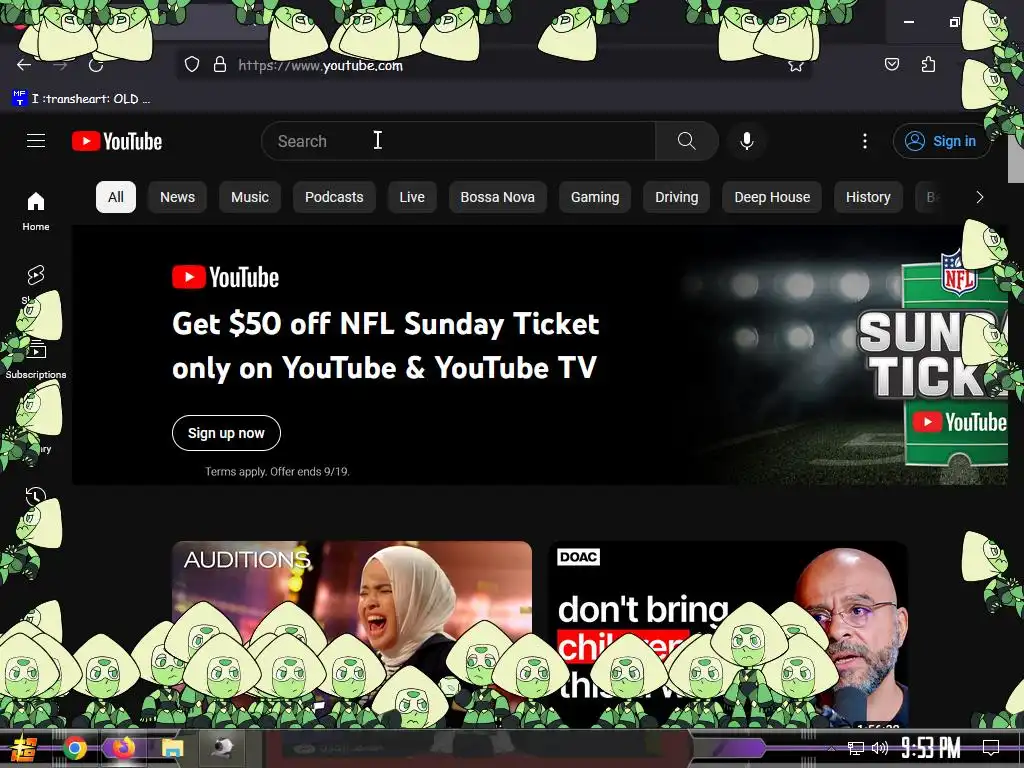Screen dimensions: 1024x768
Task: Go back with browser back arrow
Action: coord(24,65)
